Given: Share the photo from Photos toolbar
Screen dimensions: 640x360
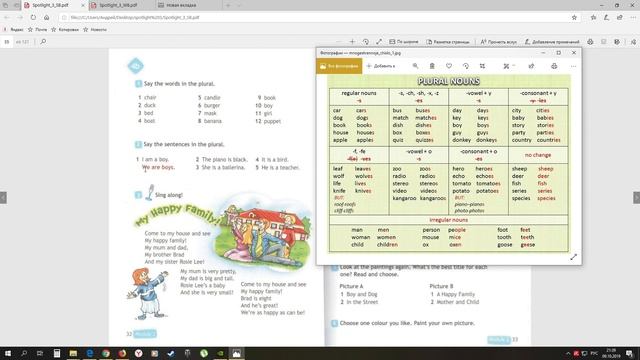Looking at the screenshot, I should [531, 66].
